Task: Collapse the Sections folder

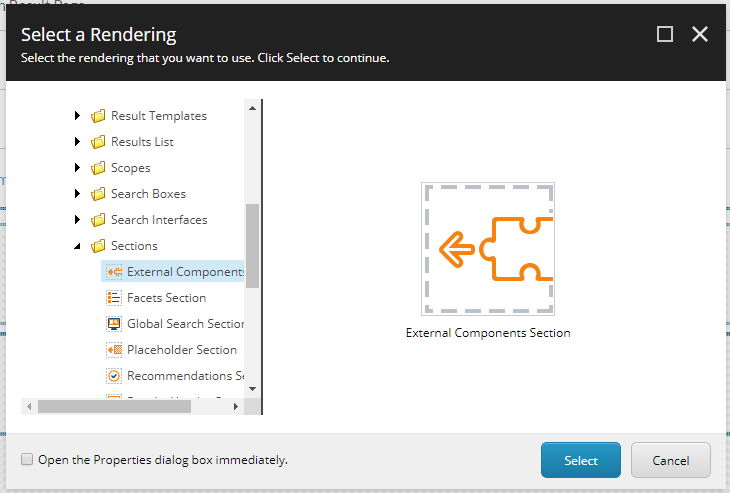Action: (x=77, y=246)
